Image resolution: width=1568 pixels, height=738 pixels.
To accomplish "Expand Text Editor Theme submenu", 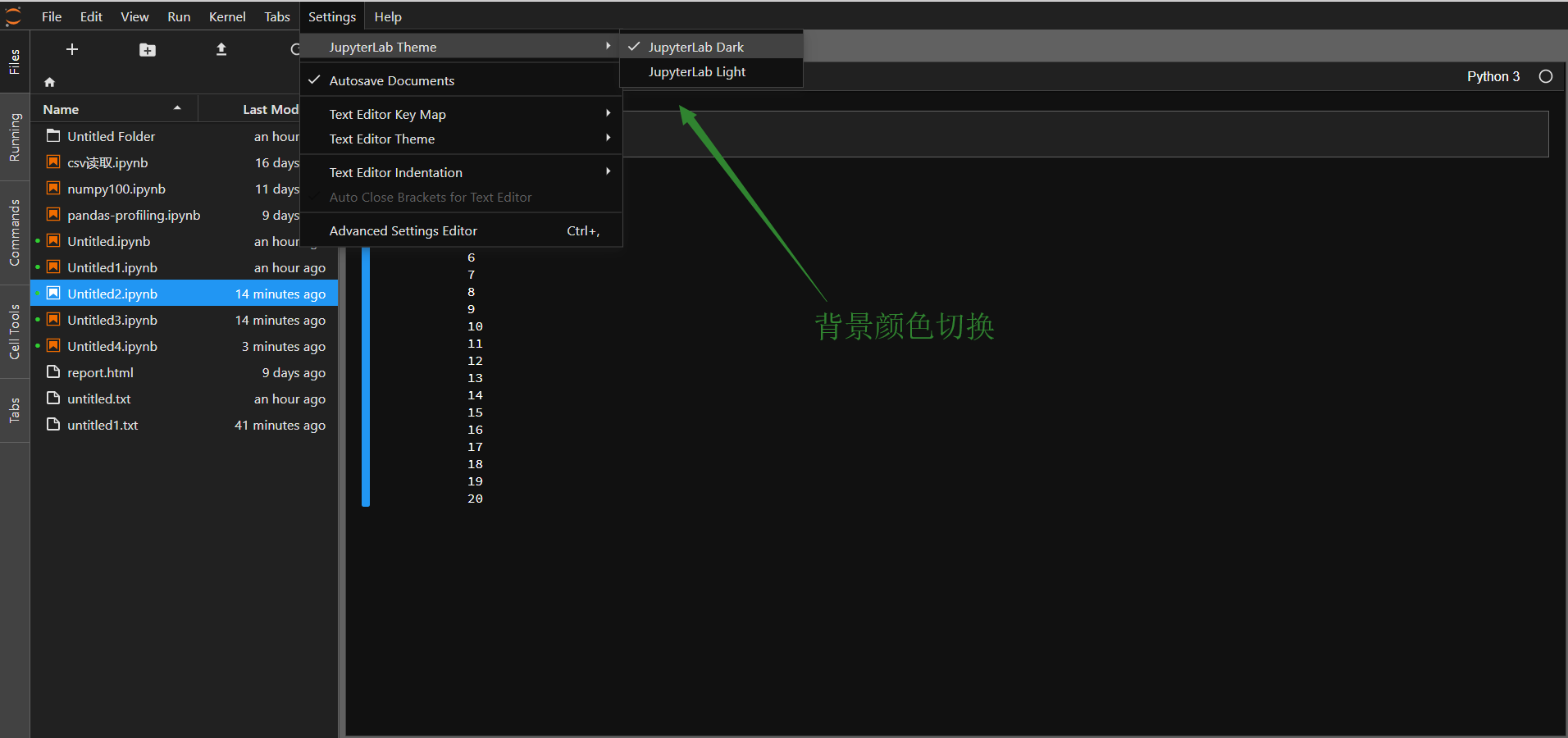I will pos(461,139).
